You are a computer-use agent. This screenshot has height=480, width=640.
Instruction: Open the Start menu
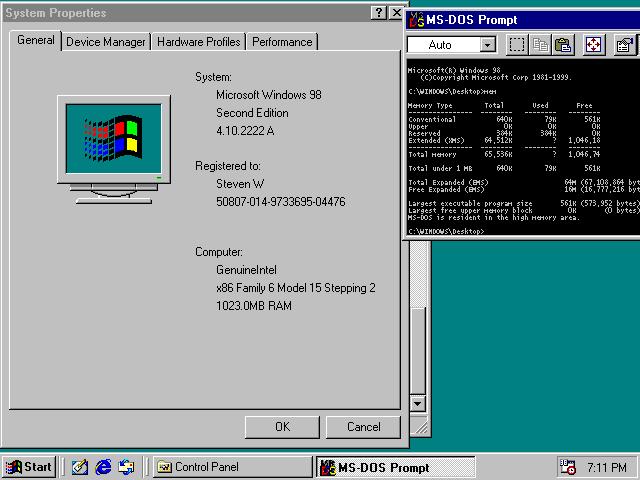pyautogui.click(x=29, y=467)
